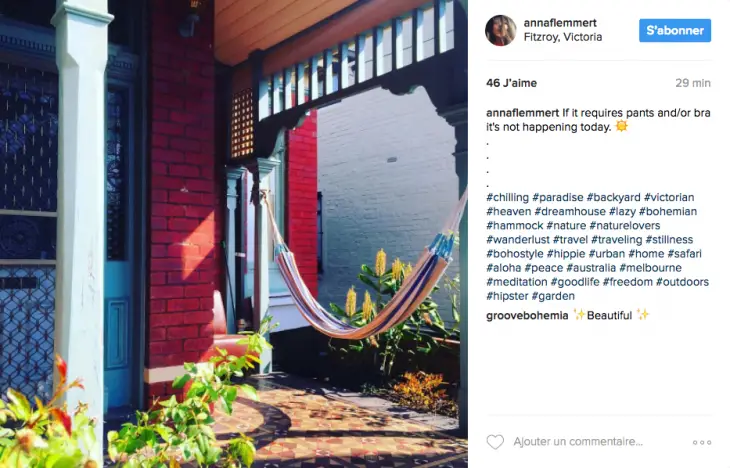Open annaflemmert's profile picture
This screenshot has width=730, height=468.
coord(500,30)
